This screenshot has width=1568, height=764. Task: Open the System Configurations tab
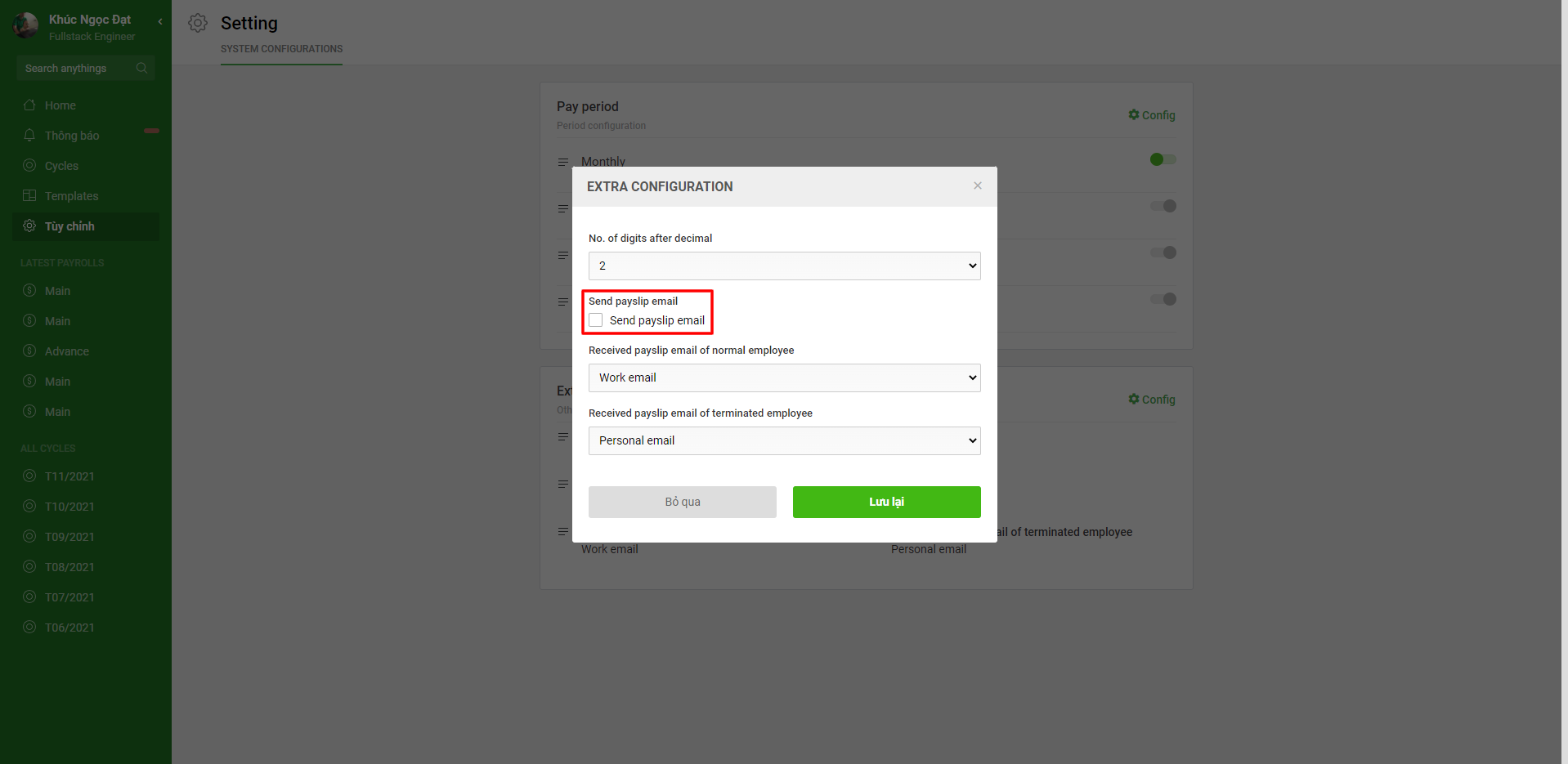click(x=281, y=49)
